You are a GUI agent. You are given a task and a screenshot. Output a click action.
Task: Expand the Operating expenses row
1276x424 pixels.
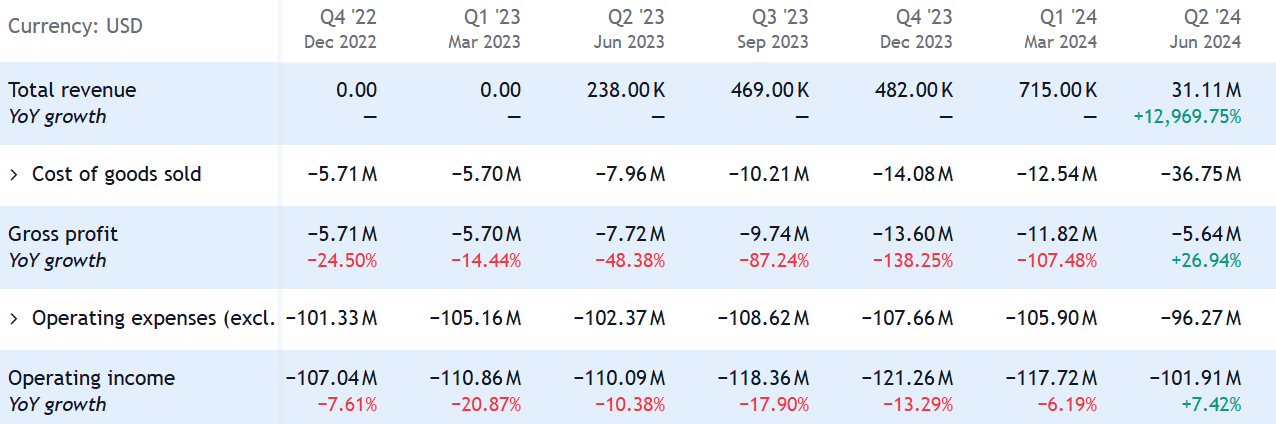point(14,319)
